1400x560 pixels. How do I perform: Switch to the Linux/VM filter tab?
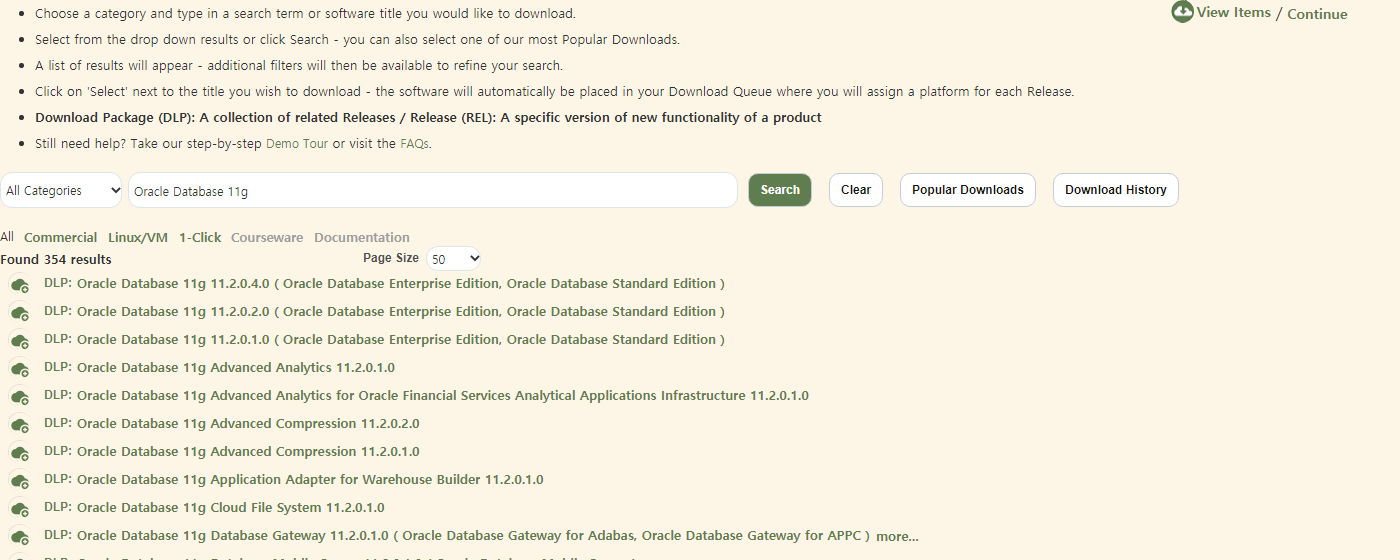[138, 237]
